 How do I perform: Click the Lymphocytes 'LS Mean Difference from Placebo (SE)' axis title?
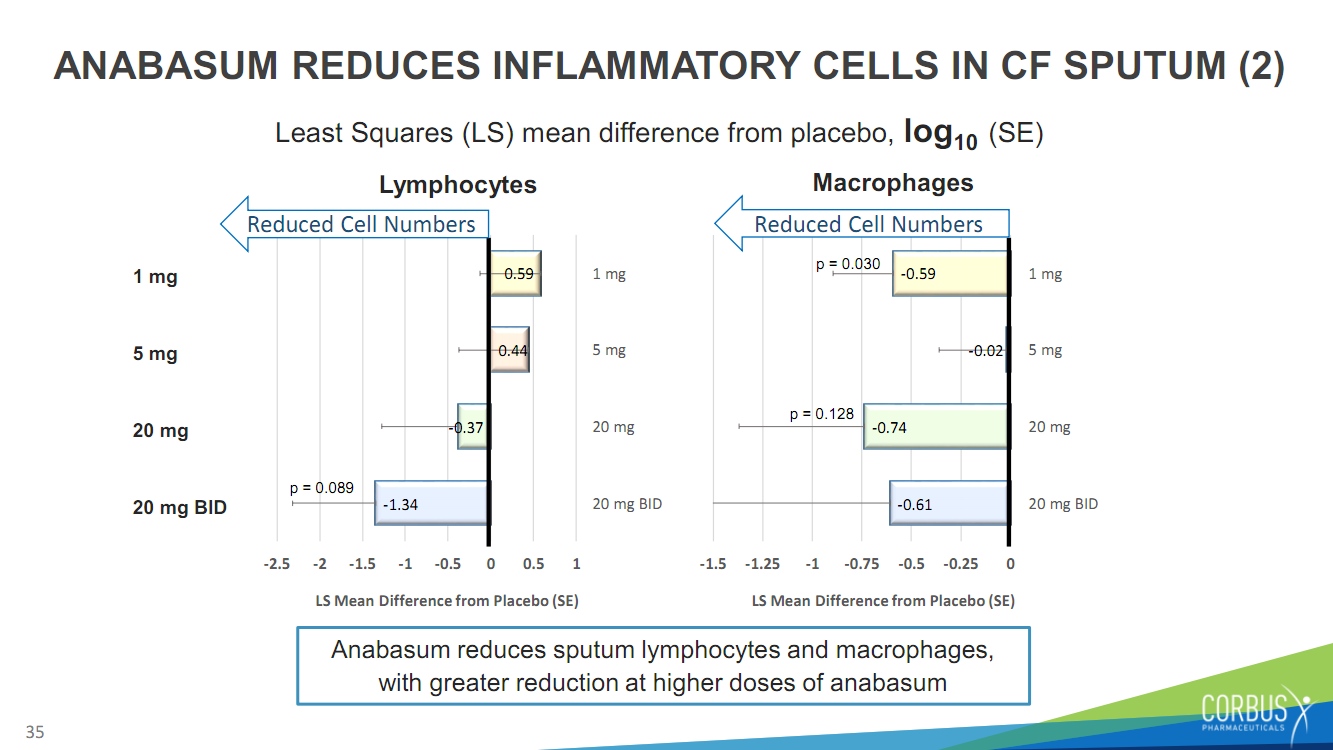447,601
